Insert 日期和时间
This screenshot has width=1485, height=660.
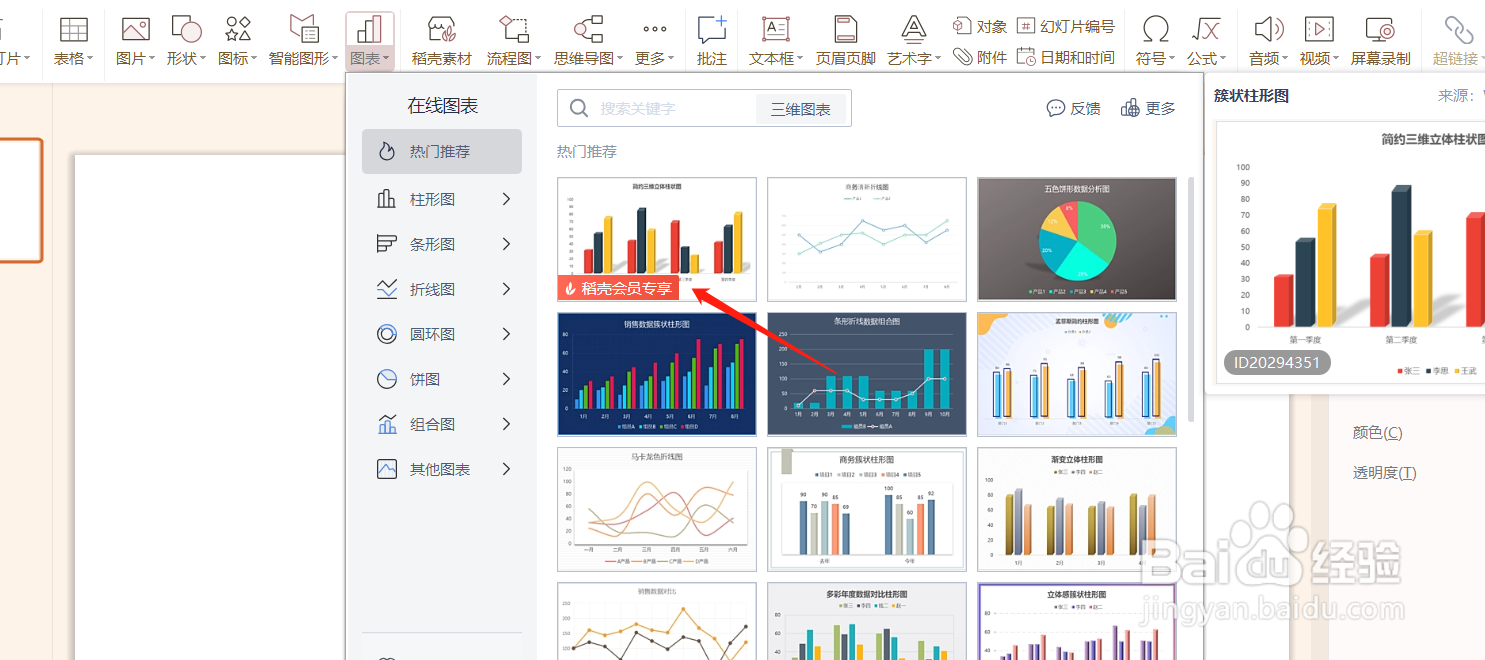click(x=1065, y=57)
